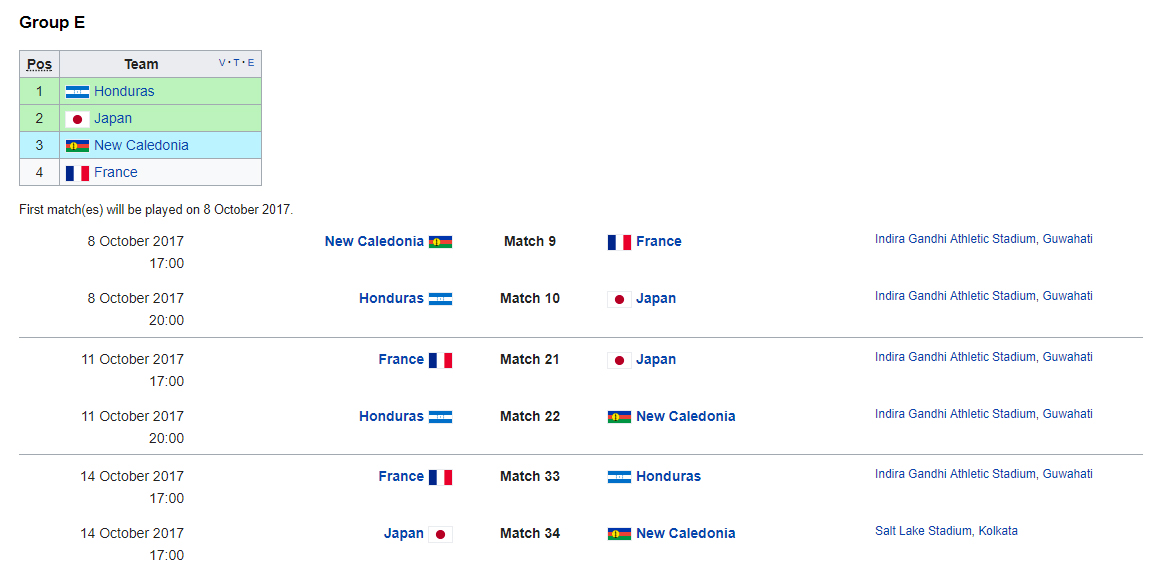Viewport: 1162px width, 570px height.
Task: Open Japan team link in Match 34
Action: click(x=404, y=533)
